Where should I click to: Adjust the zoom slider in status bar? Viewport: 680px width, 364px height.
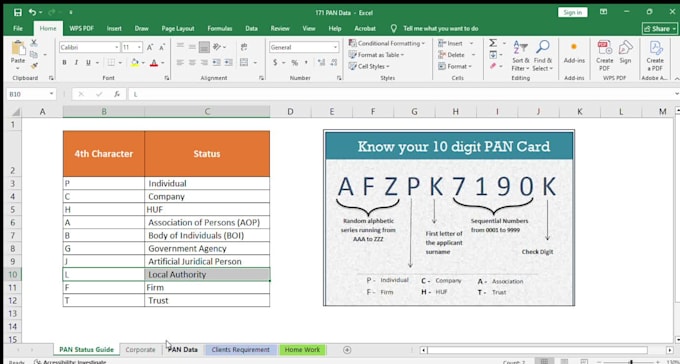tap(631, 361)
